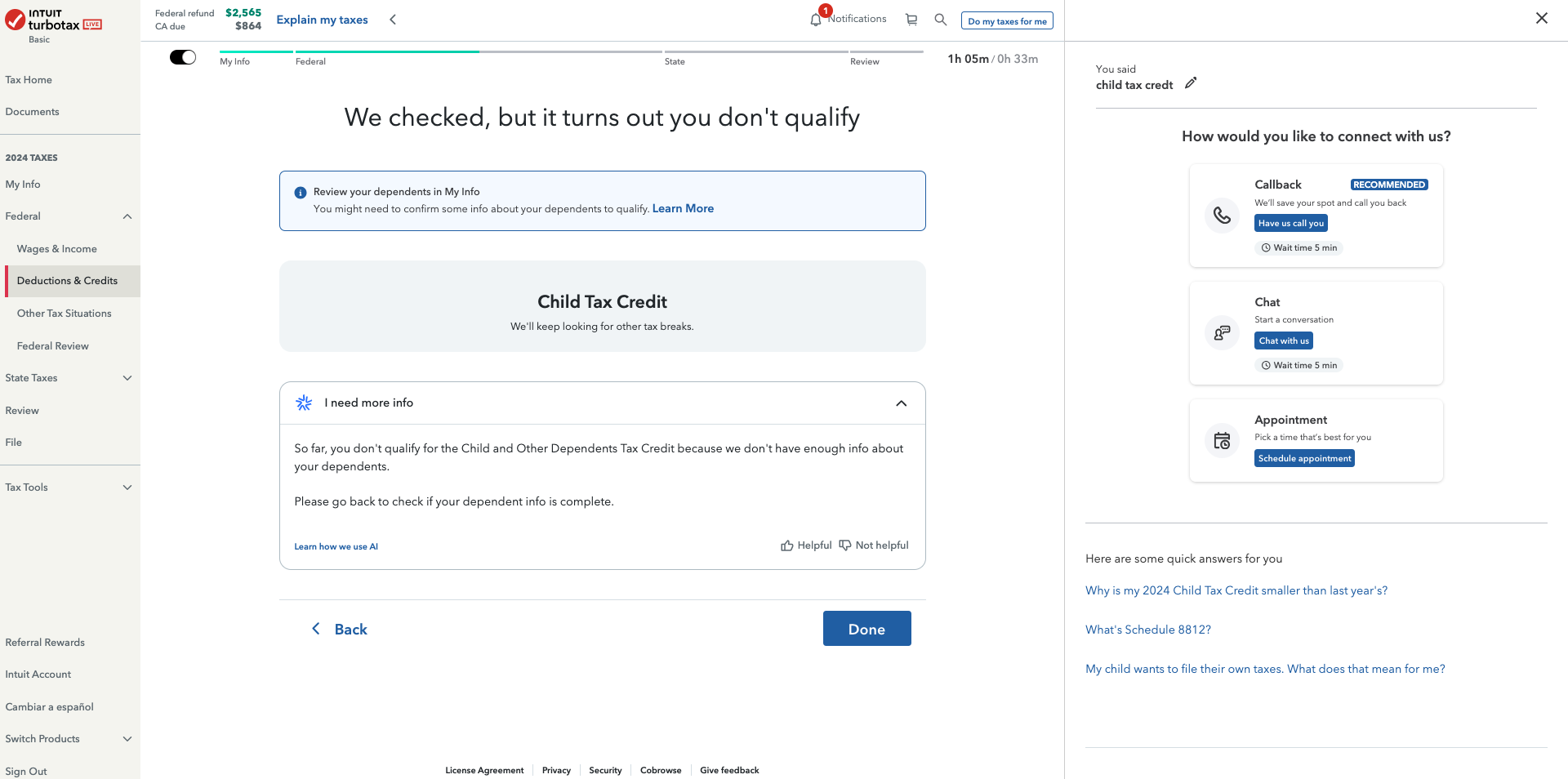
Task: Open the shopping cart icon
Action: (911, 20)
